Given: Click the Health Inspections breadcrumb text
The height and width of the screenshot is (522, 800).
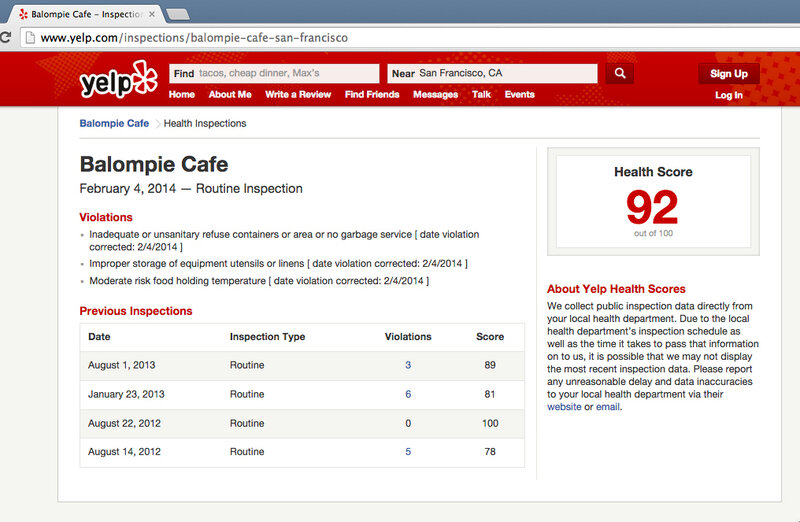Looking at the screenshot, I should pos(205,123).
